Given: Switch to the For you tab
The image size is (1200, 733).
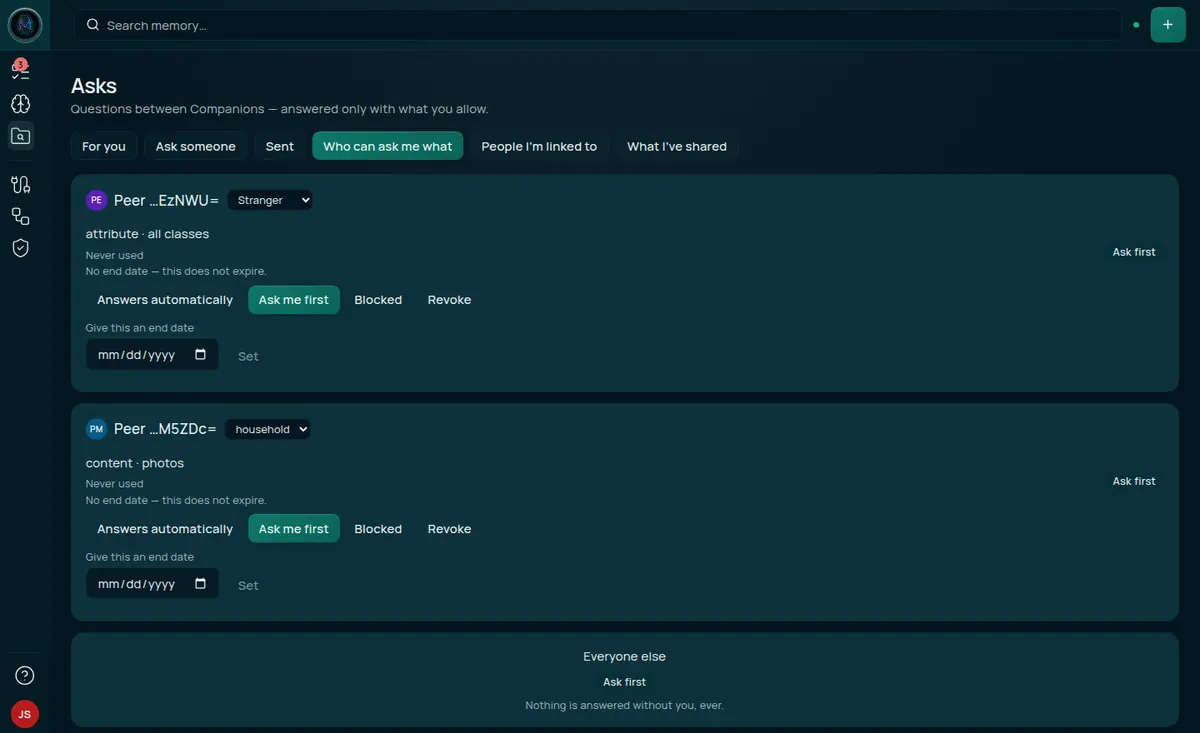Looking at the screenshot, I should click(x=104, y=146).
